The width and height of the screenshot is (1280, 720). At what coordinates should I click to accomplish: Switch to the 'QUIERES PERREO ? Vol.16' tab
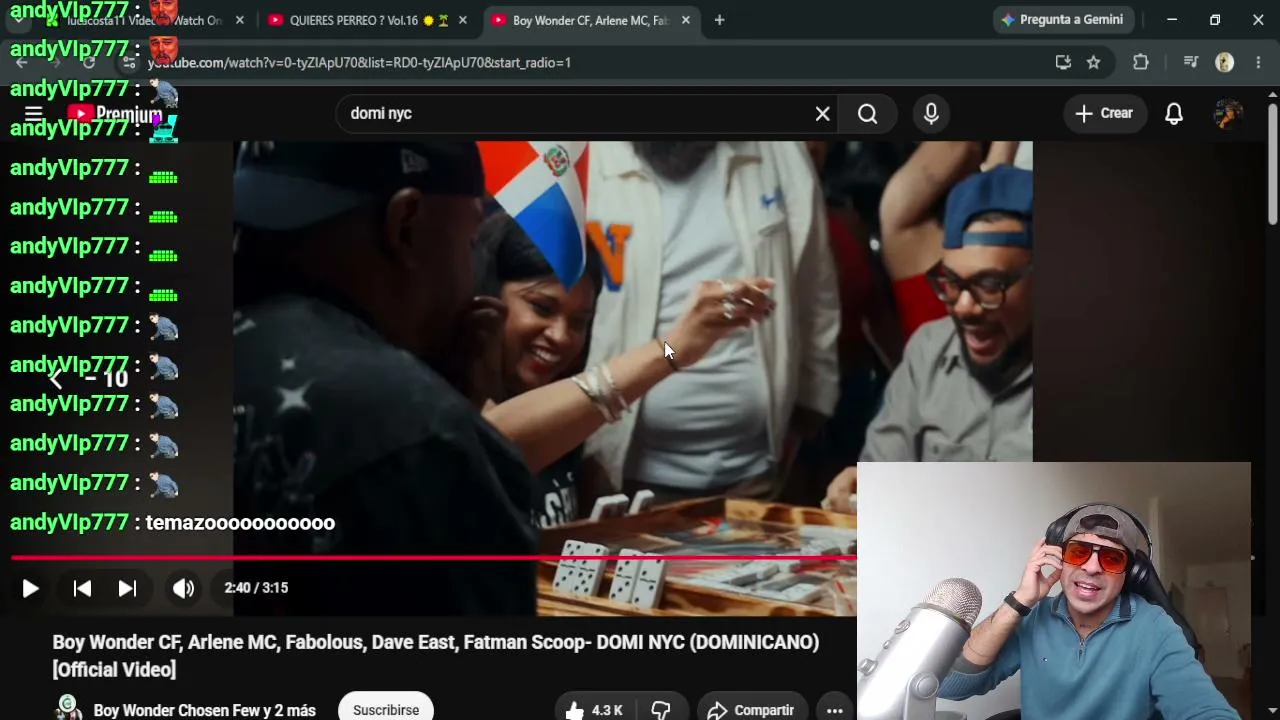pos(368,20)
